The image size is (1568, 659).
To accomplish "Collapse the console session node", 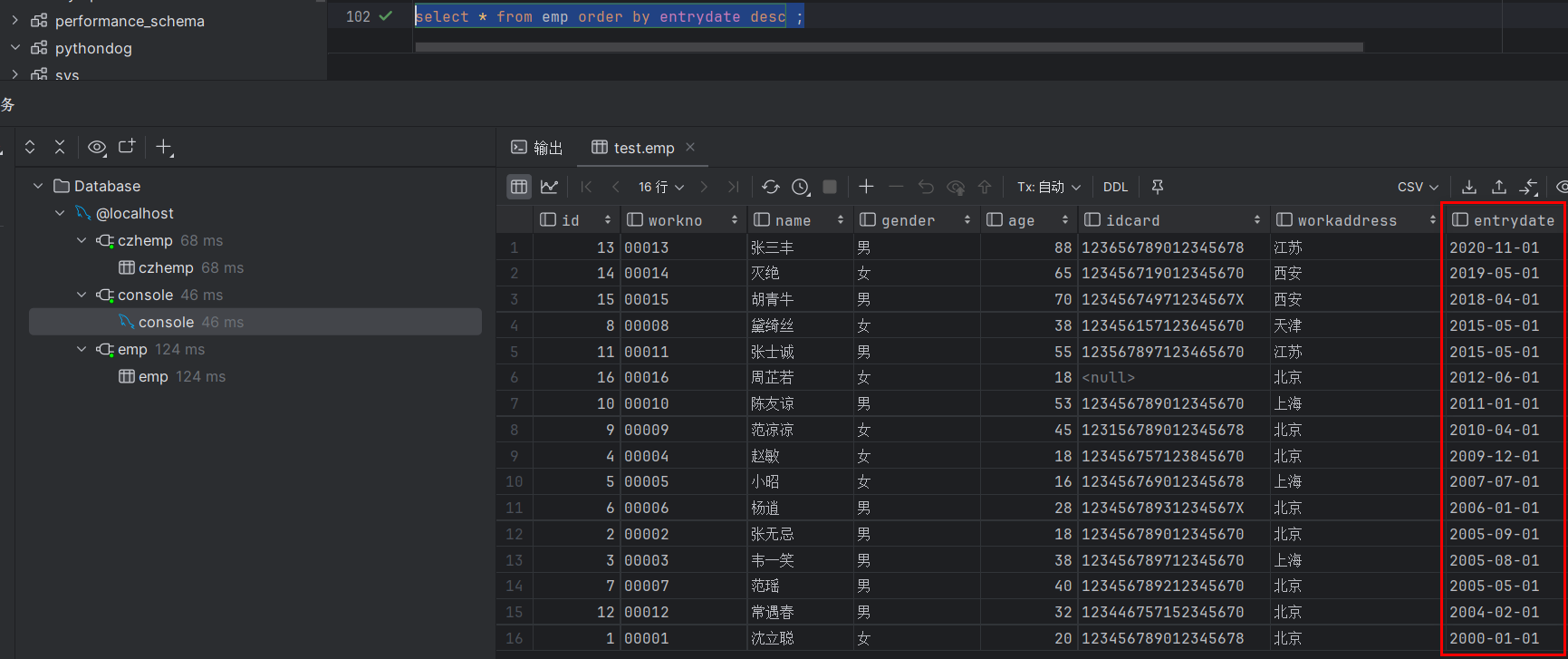I will pos(82,295).
